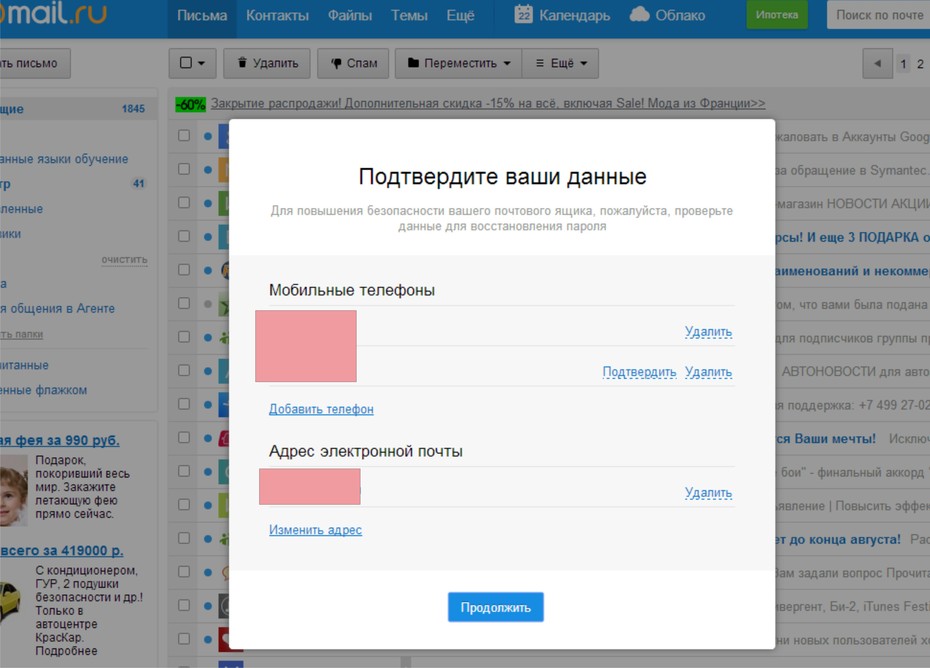Tick the second email's checkbox
The height and width of the screenshot is (668, 930).
[184, 169]
